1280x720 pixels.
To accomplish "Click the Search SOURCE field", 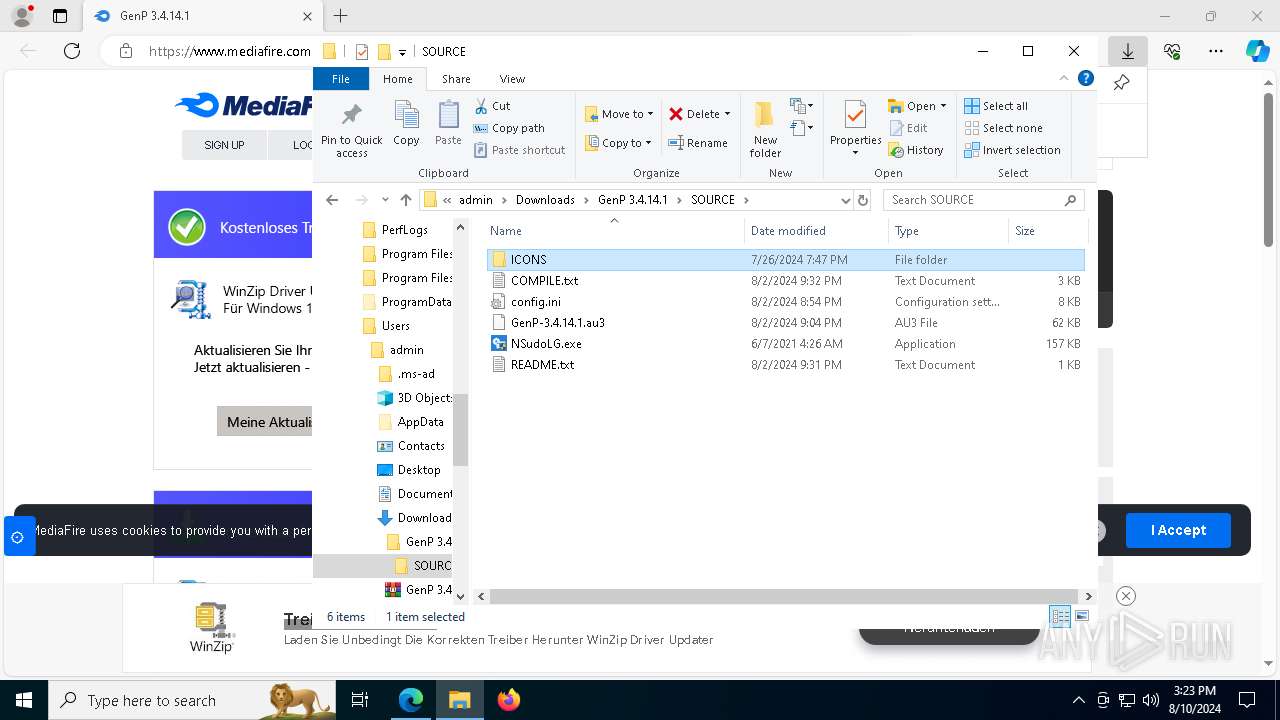I will coord(983,200).
